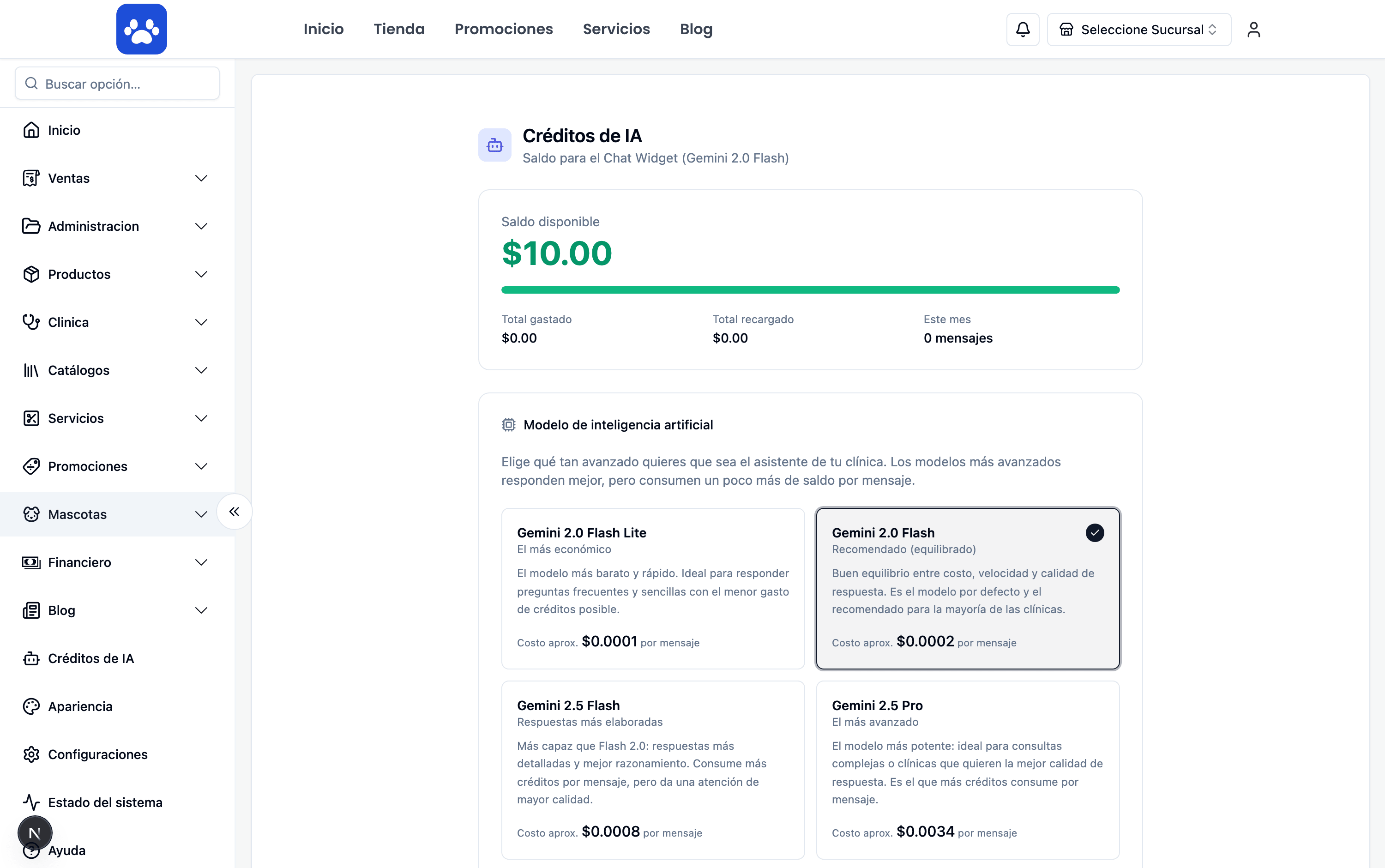Click the stethoscope icon beside Clinica

(31, 322)
